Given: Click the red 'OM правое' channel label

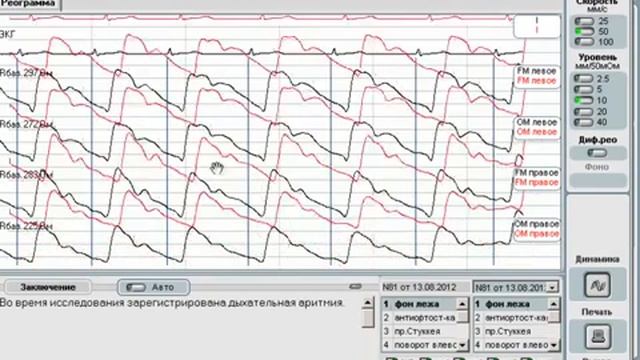Looking at the screenshot, I should pos(536,234).
